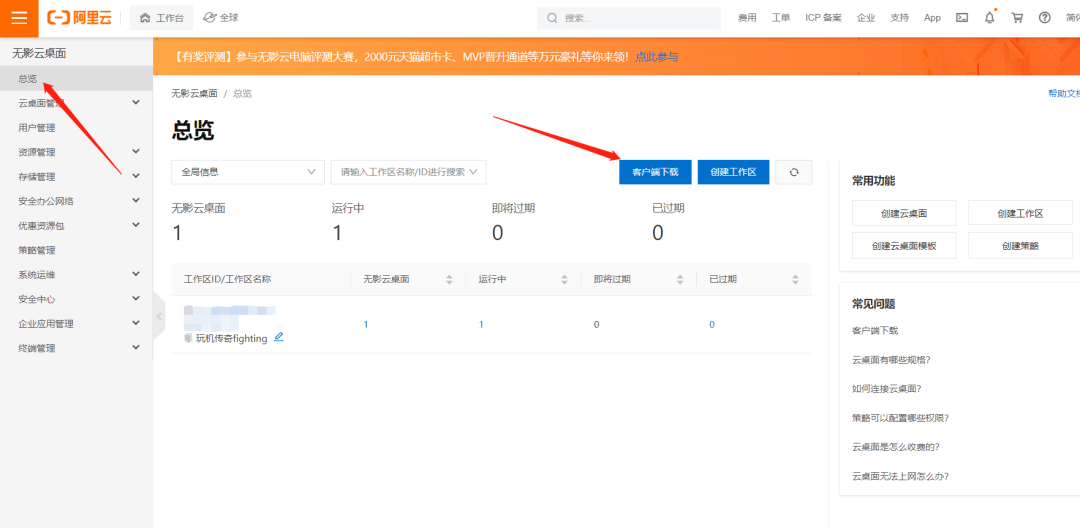This screenshot has height=528, width=1080.
Task: Expand the 云桌面管理 sidebar section
Action: click(76, 103)
